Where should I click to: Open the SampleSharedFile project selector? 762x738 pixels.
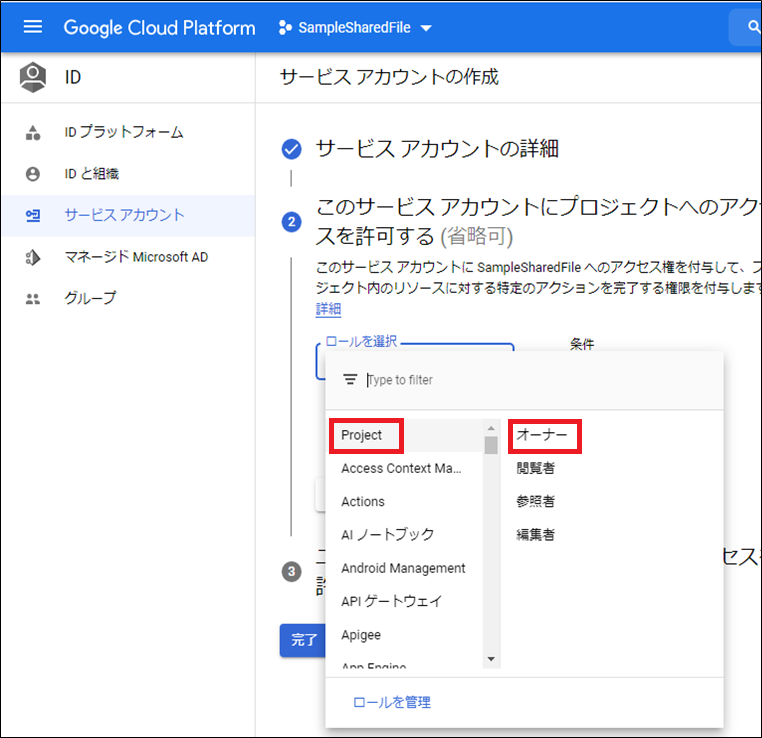tap(355, 28)
